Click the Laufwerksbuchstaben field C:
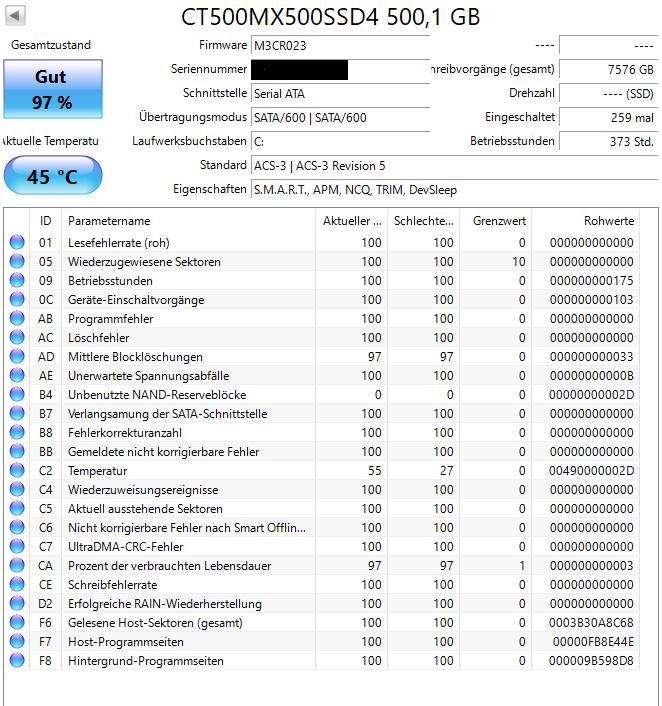The image size is (662, 706). coord(340,141)
